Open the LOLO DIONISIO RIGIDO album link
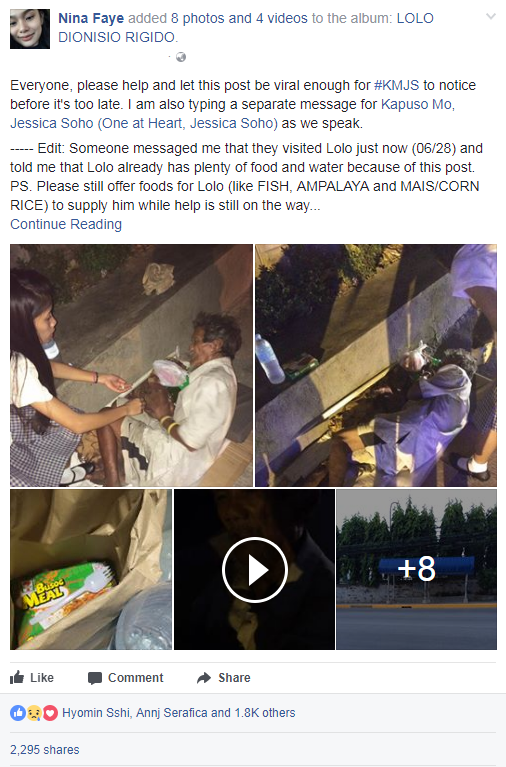 pyautogui.click(x=246, y=28)
